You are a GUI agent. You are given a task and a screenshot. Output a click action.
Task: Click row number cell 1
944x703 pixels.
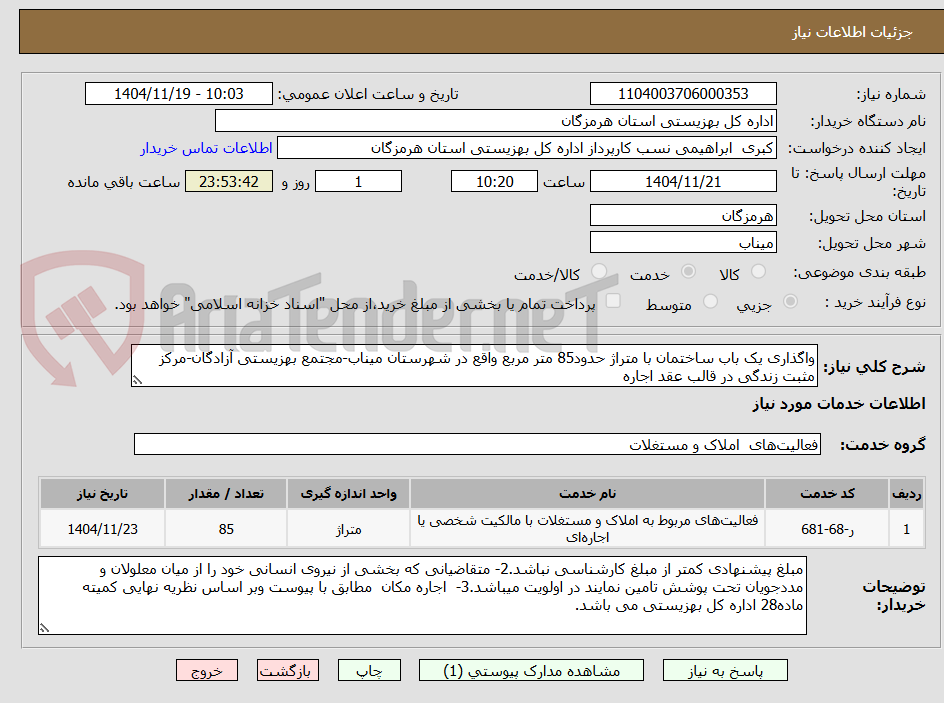(907, 528)
